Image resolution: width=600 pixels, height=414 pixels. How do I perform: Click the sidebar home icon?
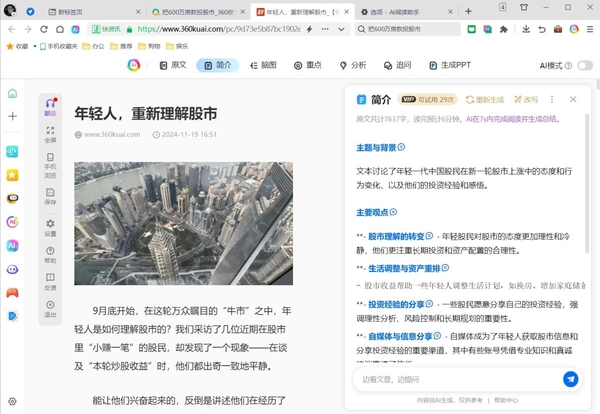click(x=13, y=93)
